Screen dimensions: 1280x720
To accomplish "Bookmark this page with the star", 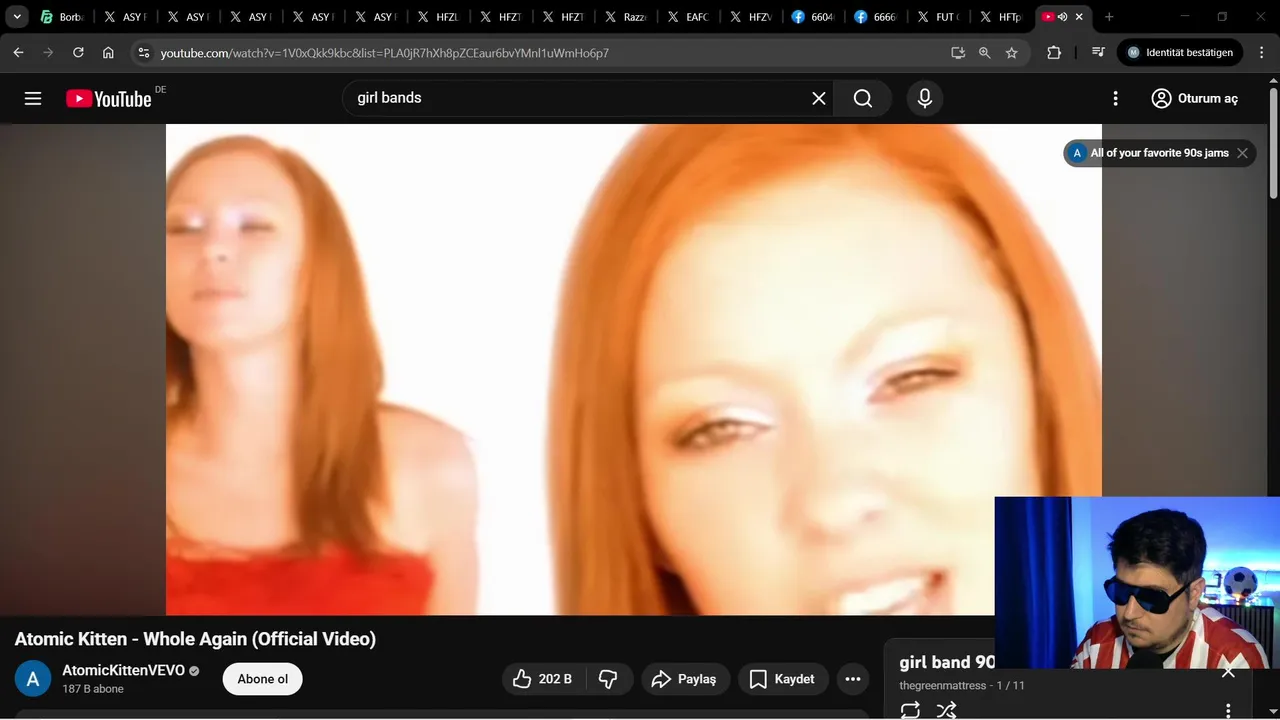I will click(x=1012, y=53).
